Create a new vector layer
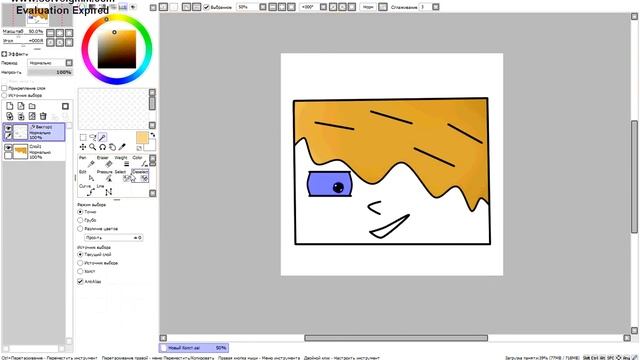The width and height of the screenshot is (640, 360). click(21, 106)
